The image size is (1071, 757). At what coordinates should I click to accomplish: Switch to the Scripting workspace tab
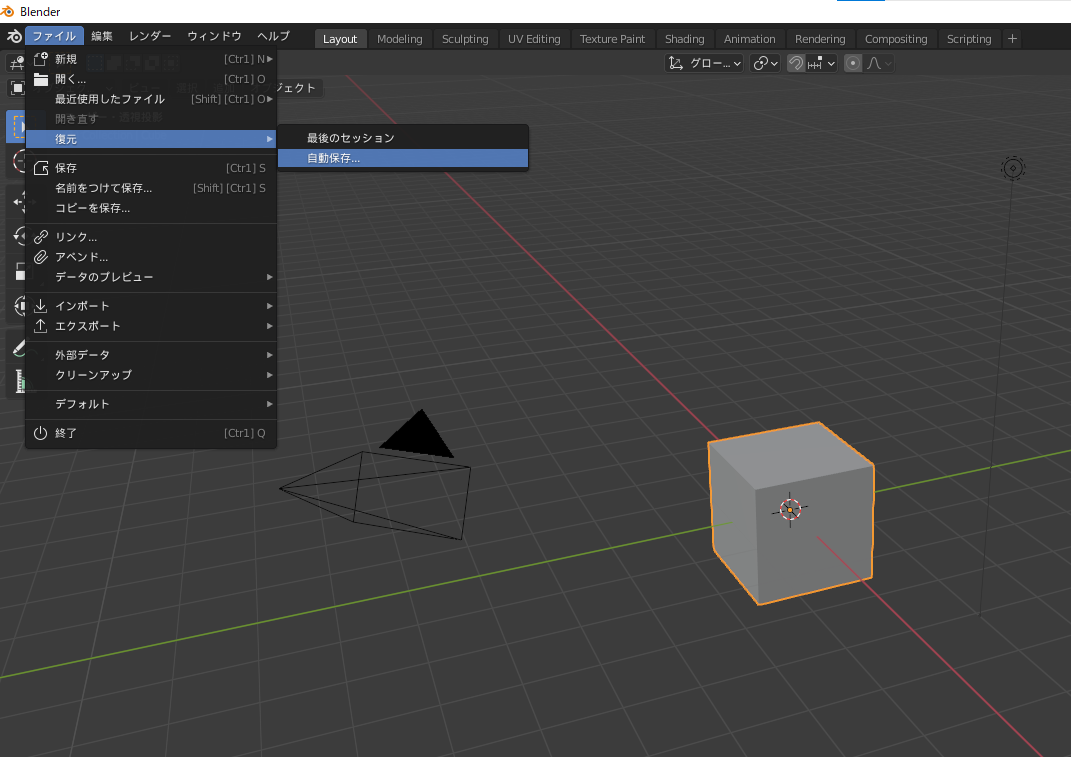click(969, 39)
